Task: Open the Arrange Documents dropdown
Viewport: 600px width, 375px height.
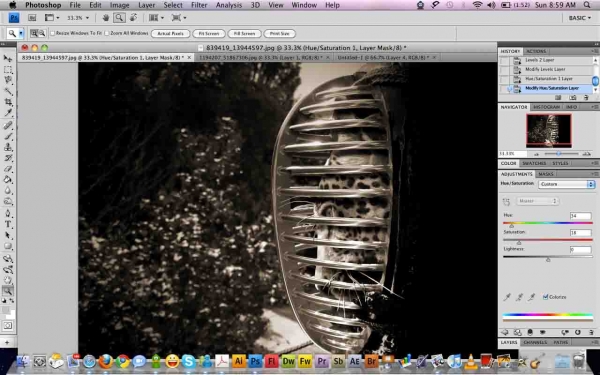Action: pos(156,18)
